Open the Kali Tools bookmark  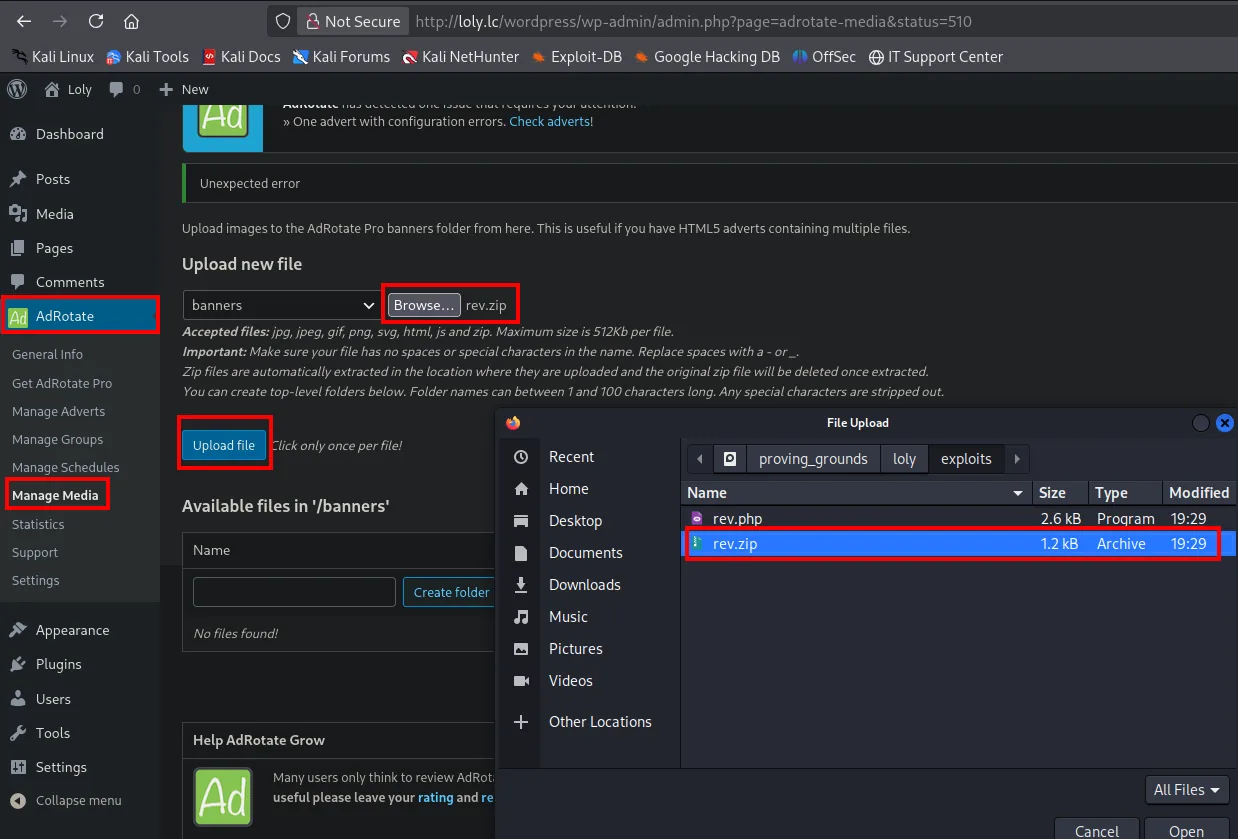(x=147, y=57)
